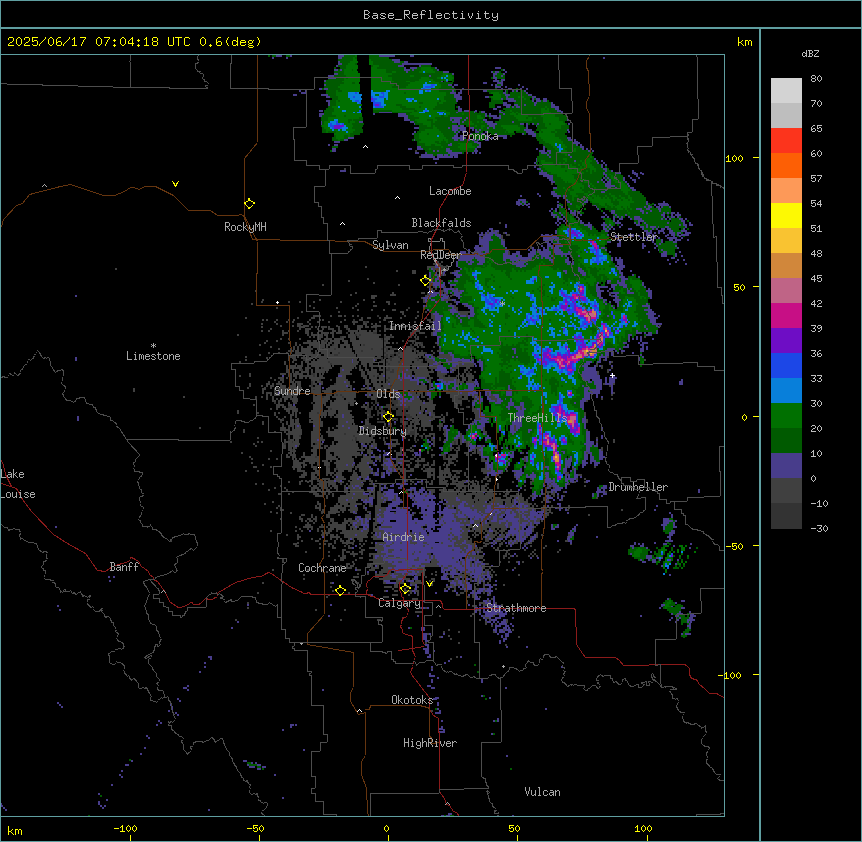Click the 2025/06/17 07:04:18 UTC timestamp
The width and height of the screenshot is (862, 842).
click(98, 42)
